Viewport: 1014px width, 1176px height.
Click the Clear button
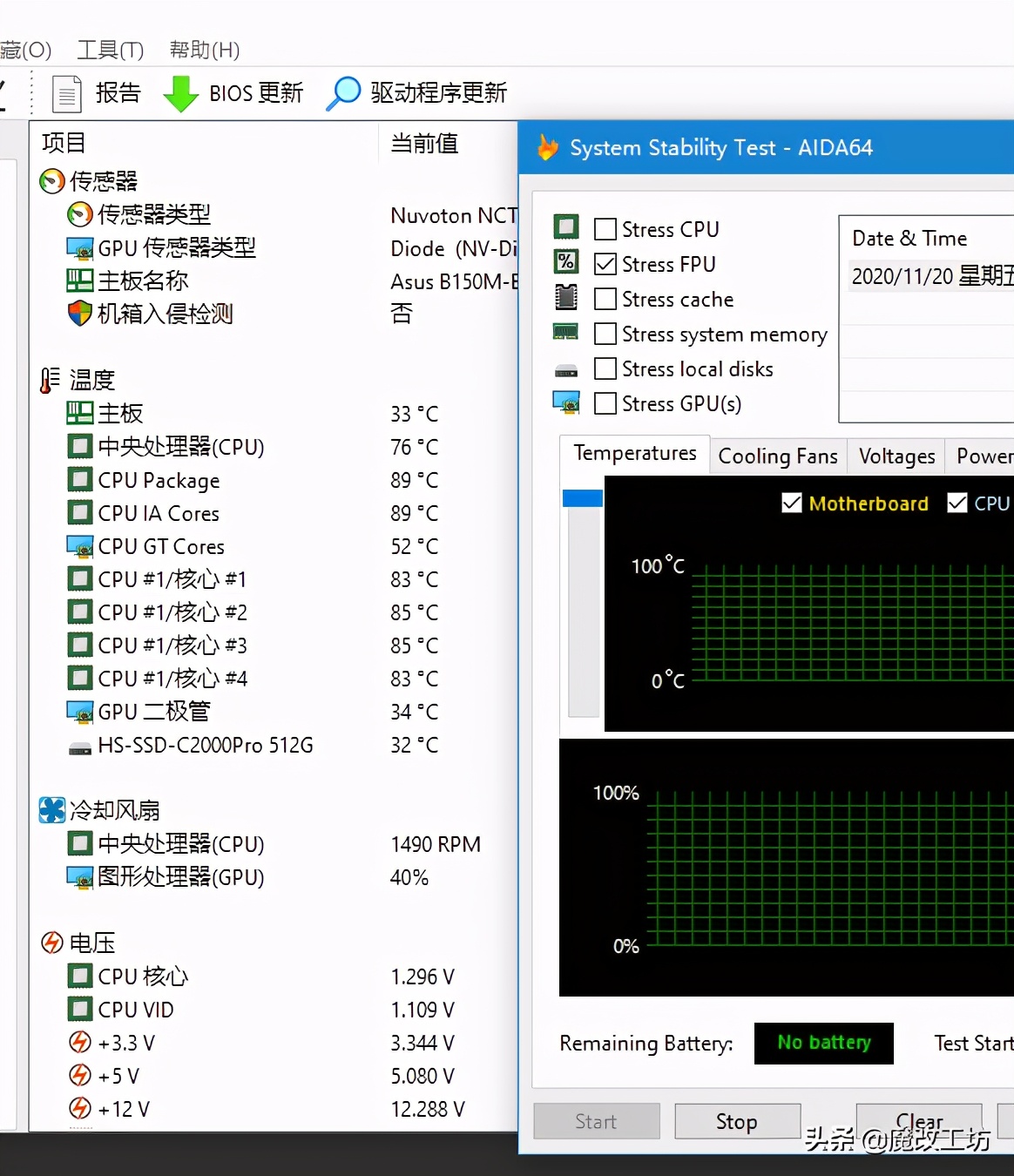(920, 1121)
